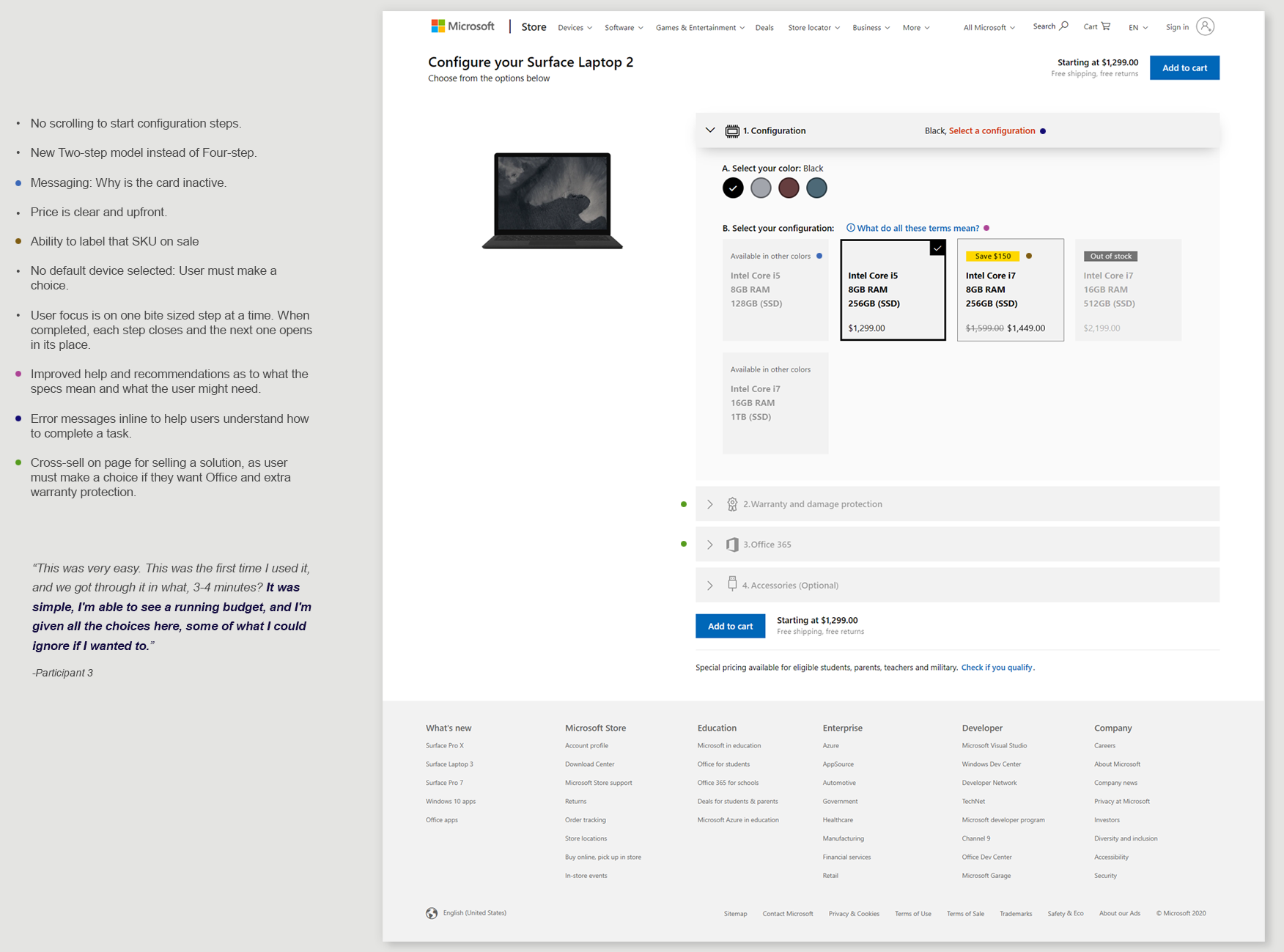Collapse the 1. Configuration section chevron
The image size is (1284, 952).
[x=710, y=130]
